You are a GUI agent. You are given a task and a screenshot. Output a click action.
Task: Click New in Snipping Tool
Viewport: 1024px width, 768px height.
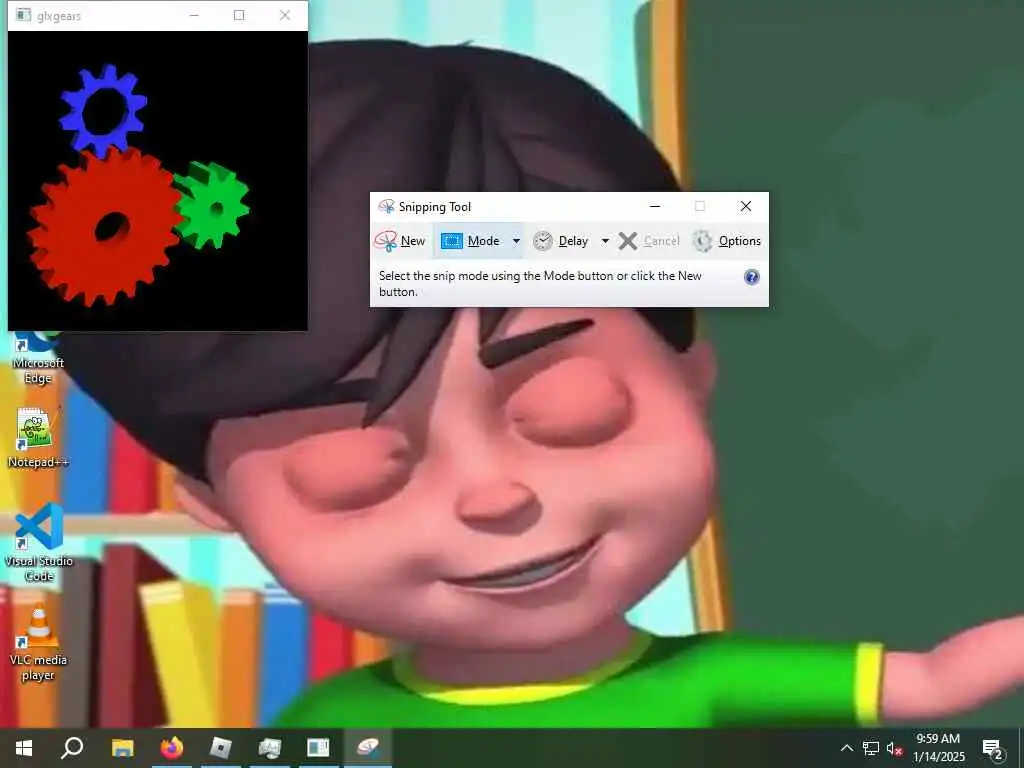[x=400, y=241]
